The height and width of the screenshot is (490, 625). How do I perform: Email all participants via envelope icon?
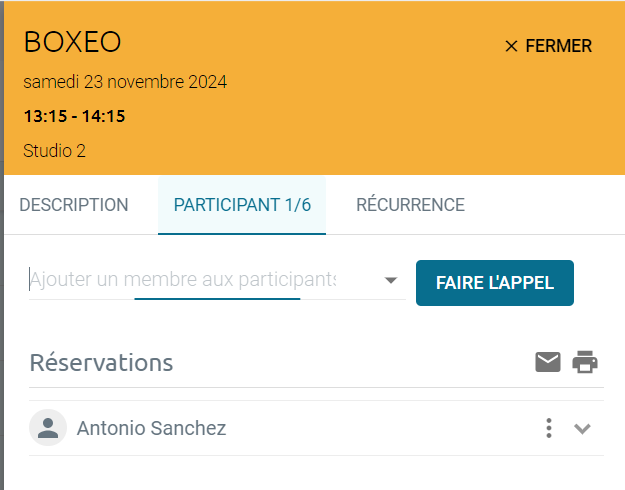[548, 362]
